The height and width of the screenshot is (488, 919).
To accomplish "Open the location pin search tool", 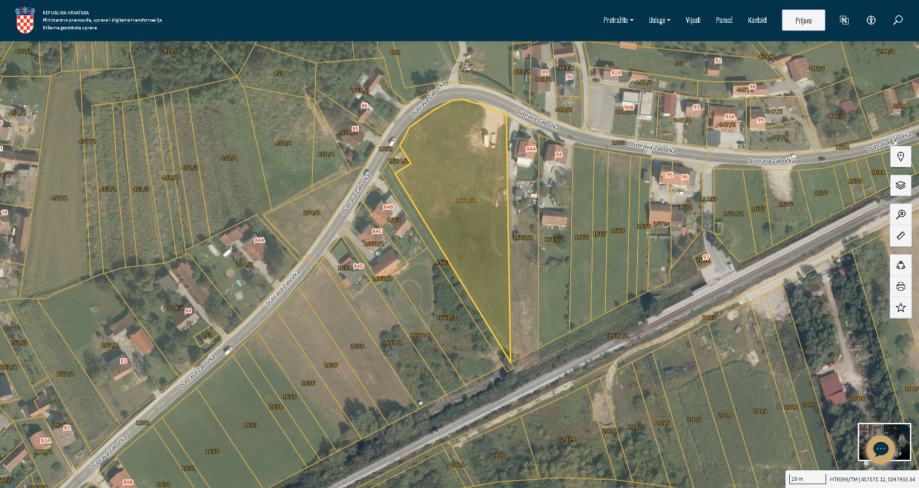I will pos(900,157).
